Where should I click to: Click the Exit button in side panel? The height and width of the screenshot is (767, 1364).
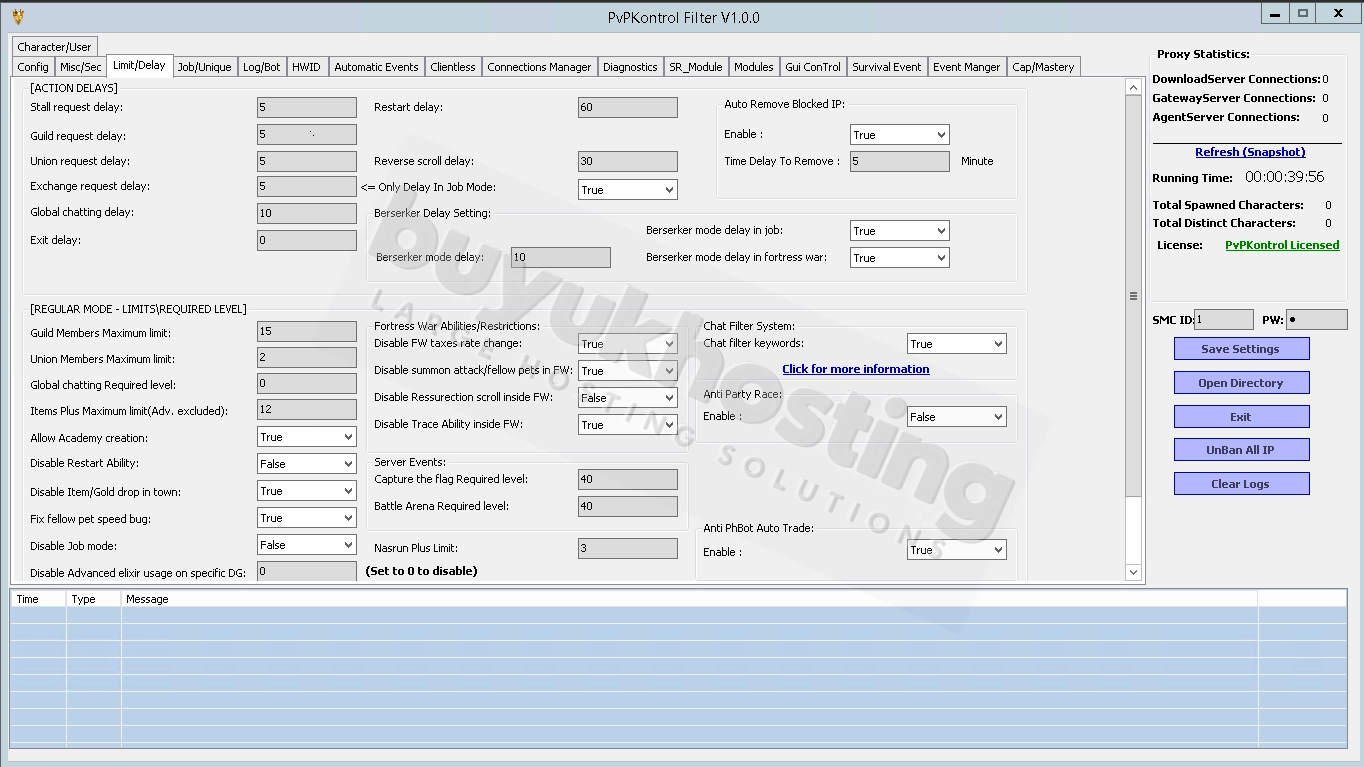coord(1241,417)
